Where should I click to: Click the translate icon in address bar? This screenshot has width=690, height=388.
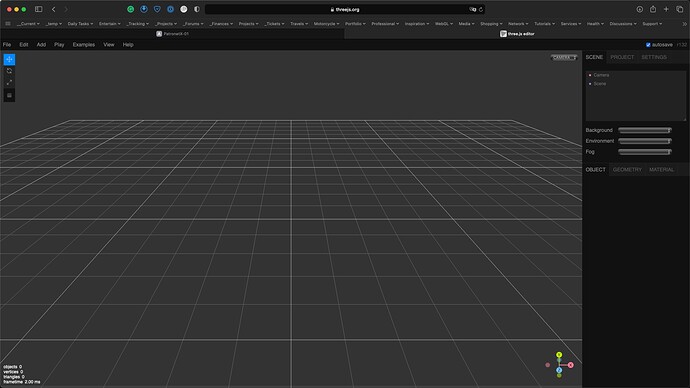[473, 9]
